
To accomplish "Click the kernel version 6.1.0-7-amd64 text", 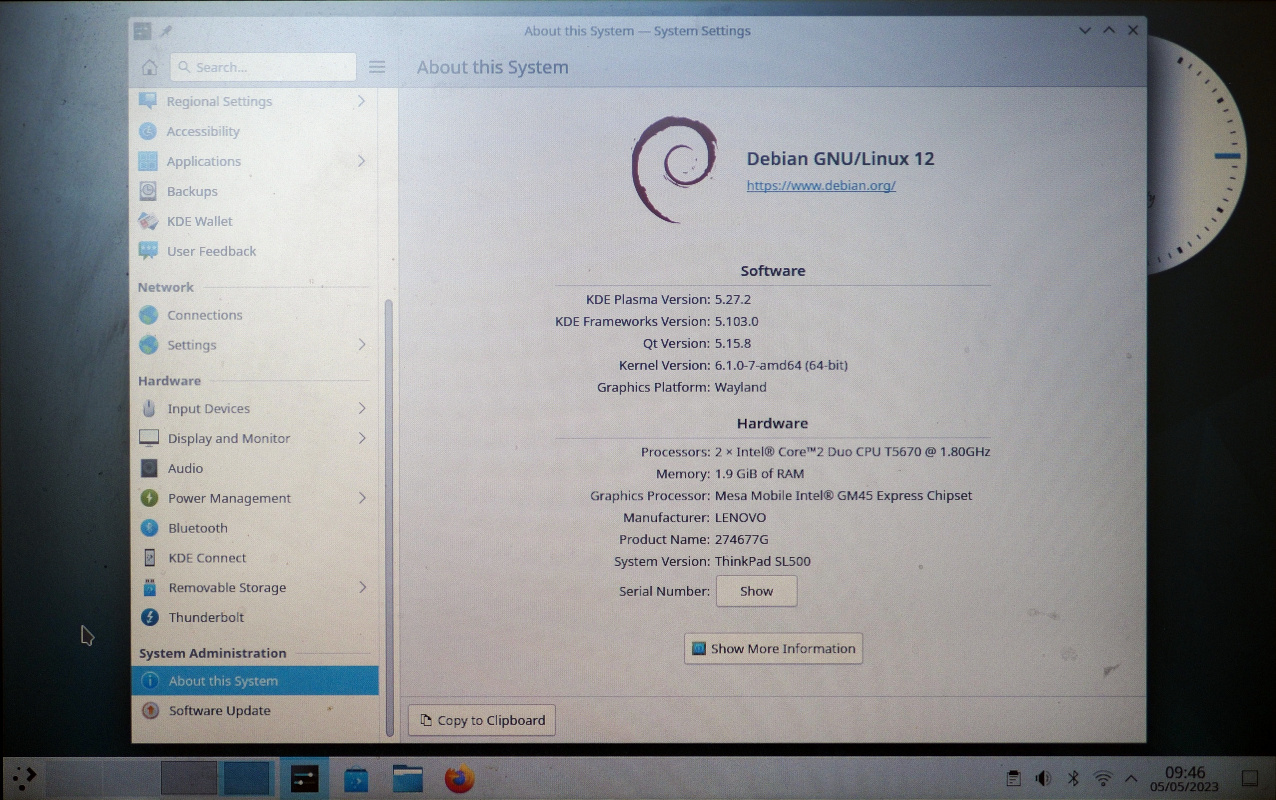I will click(x=781, y=365).
